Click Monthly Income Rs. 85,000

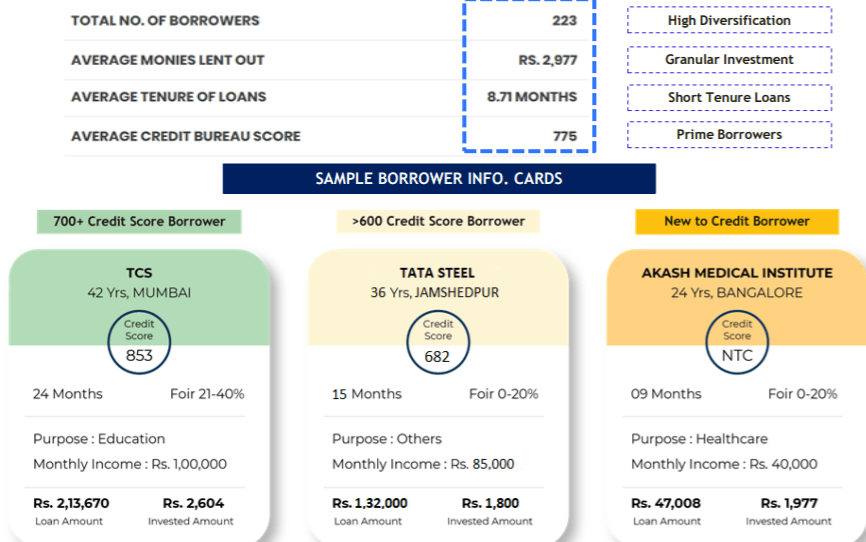tap(423, 464)
